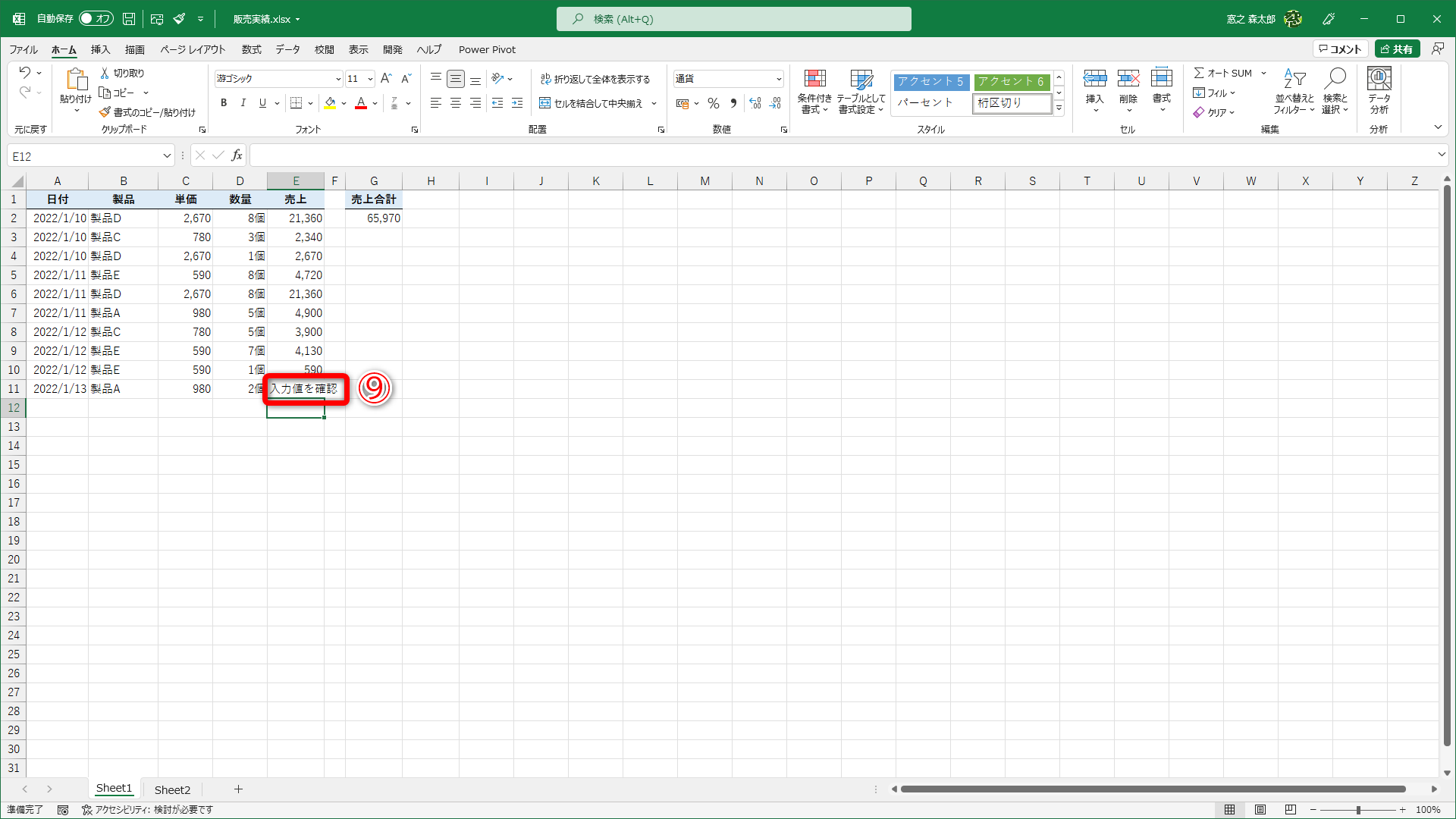Click the percent style icon
This screenshot has height=819, width=1456.
pyautogui.click(x=713, y=103)
